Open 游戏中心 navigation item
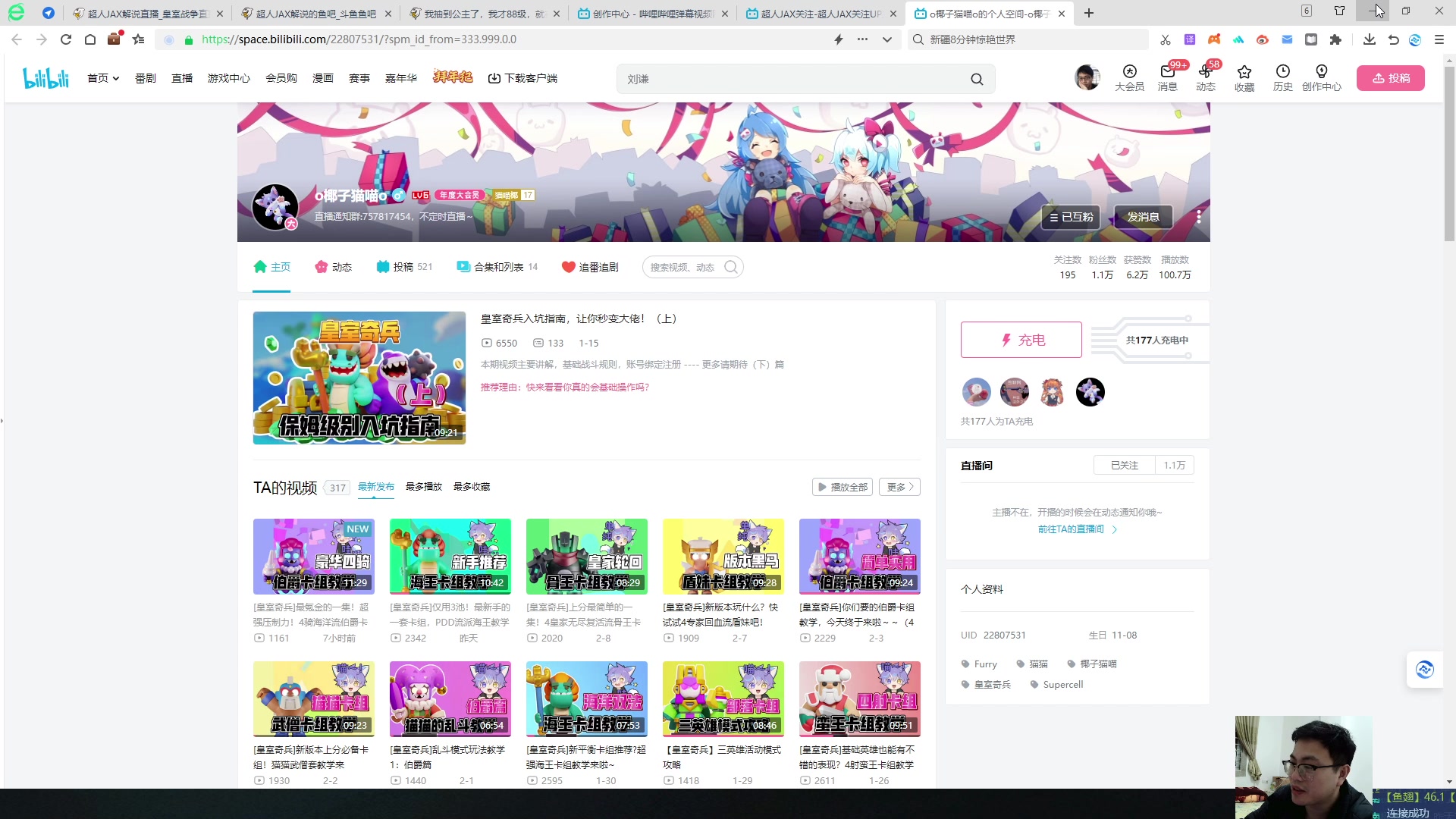This screenshot has width=1456, height=819. coord(229,78)
